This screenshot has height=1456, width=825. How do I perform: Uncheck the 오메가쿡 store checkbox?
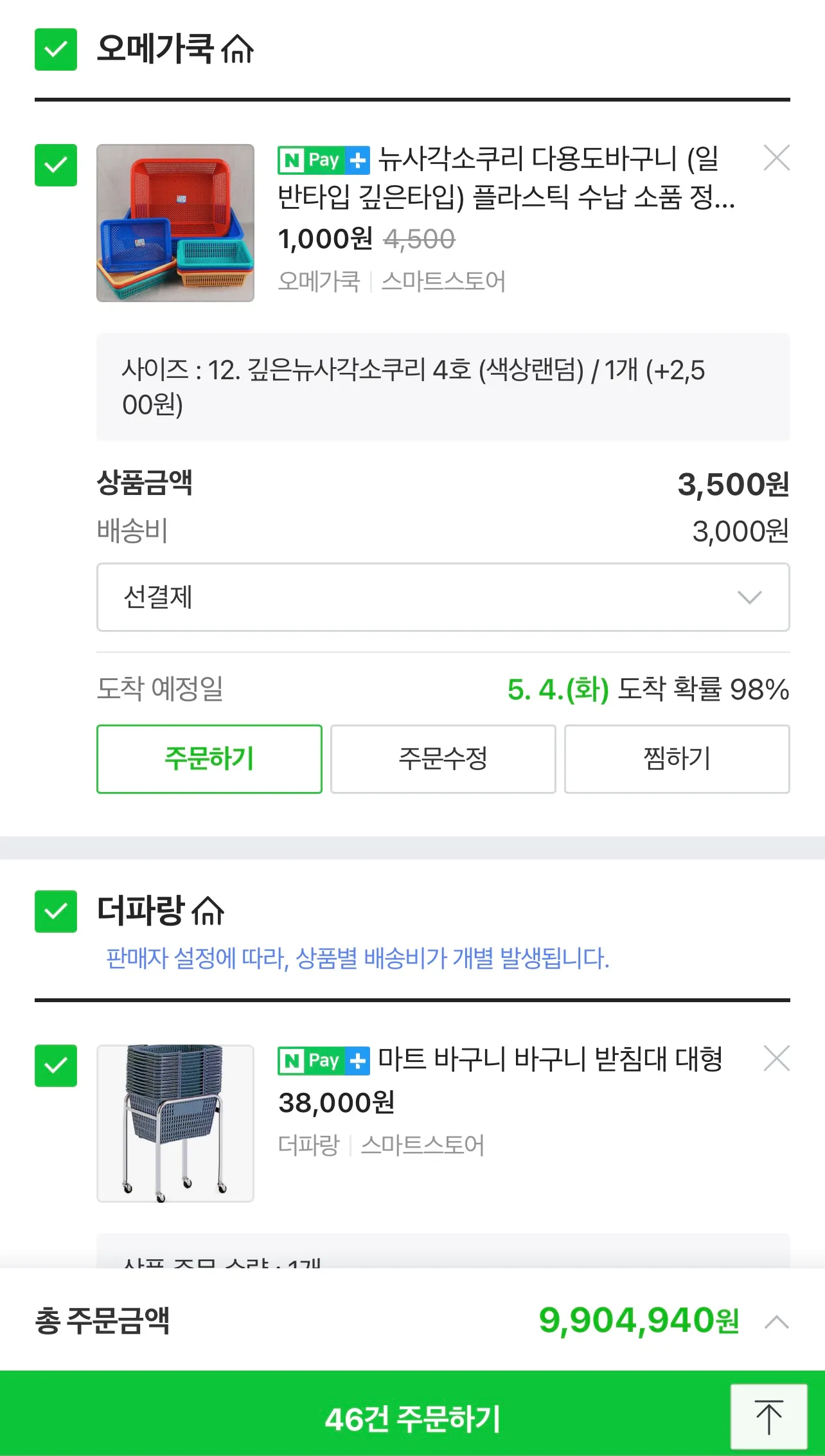pos(56,49)
